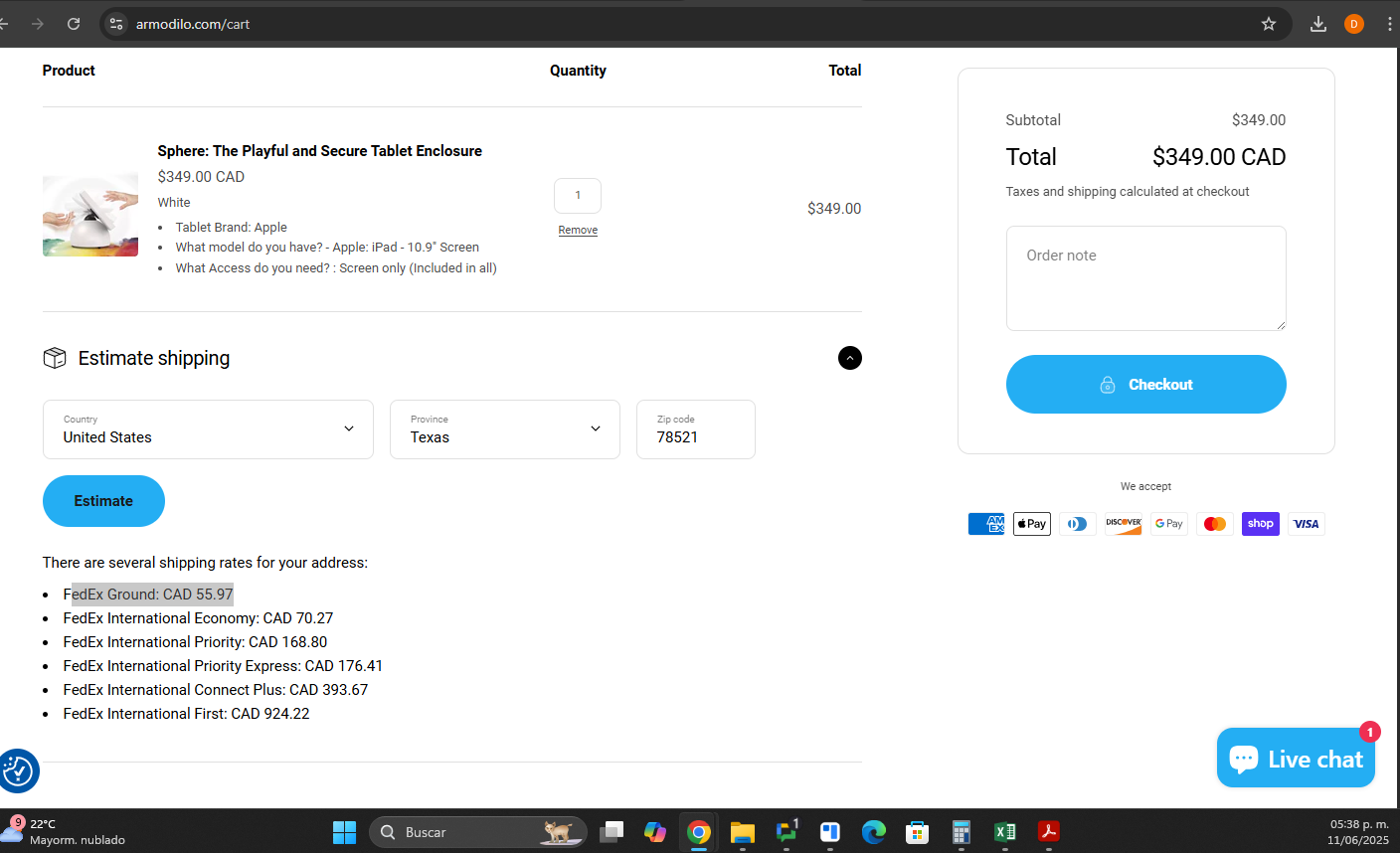The height and width of the screenshot is (853, 1400).
Task: Open Task View from the taskbar
Action: (612, 832)
